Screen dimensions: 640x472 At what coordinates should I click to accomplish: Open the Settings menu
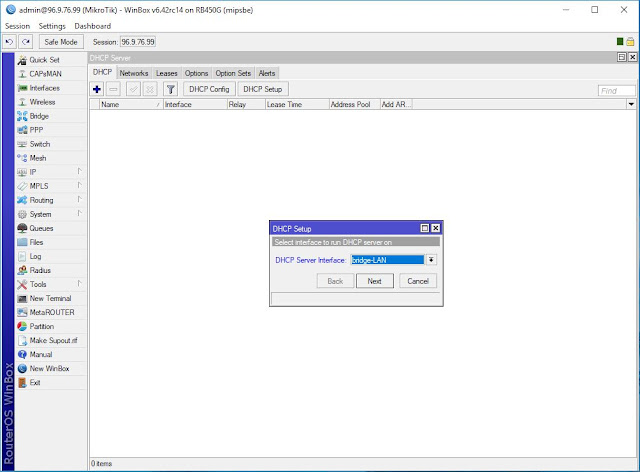tap(52, 26)
